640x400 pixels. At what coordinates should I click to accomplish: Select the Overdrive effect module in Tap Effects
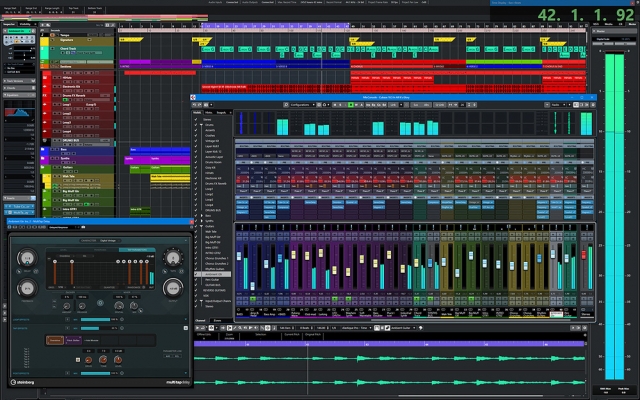[x=55, y=340]
